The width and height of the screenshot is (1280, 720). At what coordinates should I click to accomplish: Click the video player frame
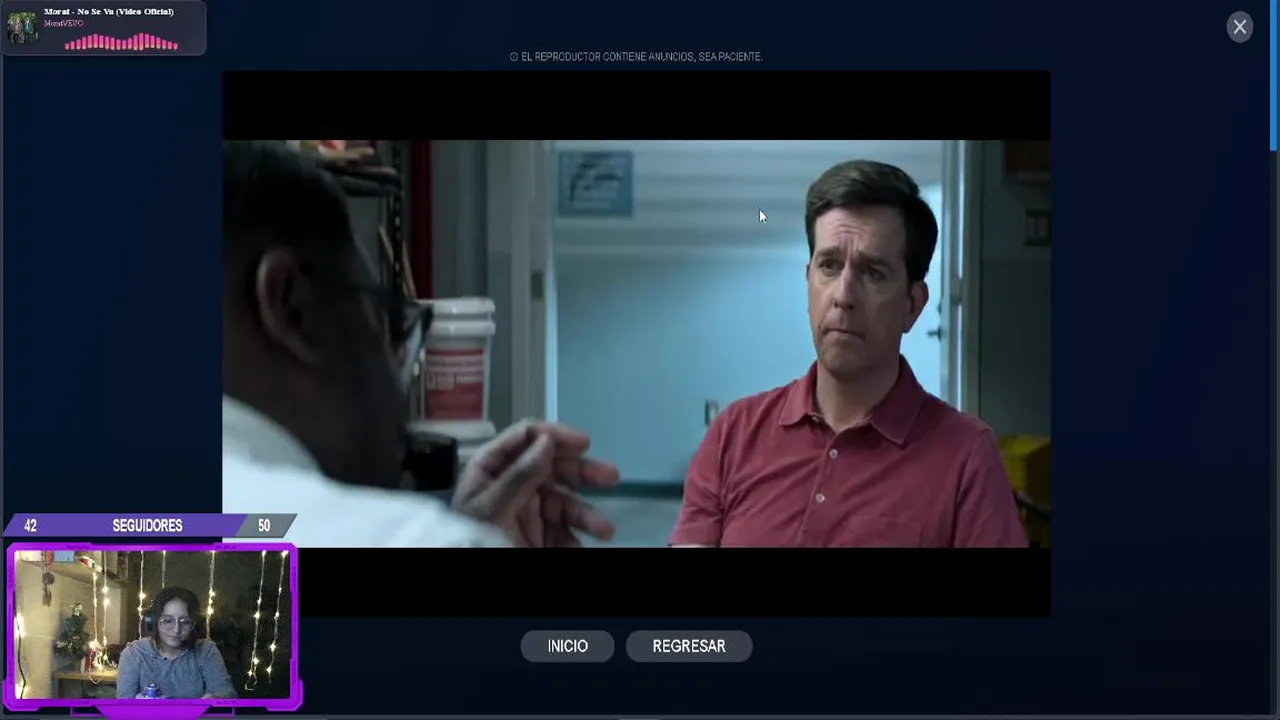coord(636,343)
